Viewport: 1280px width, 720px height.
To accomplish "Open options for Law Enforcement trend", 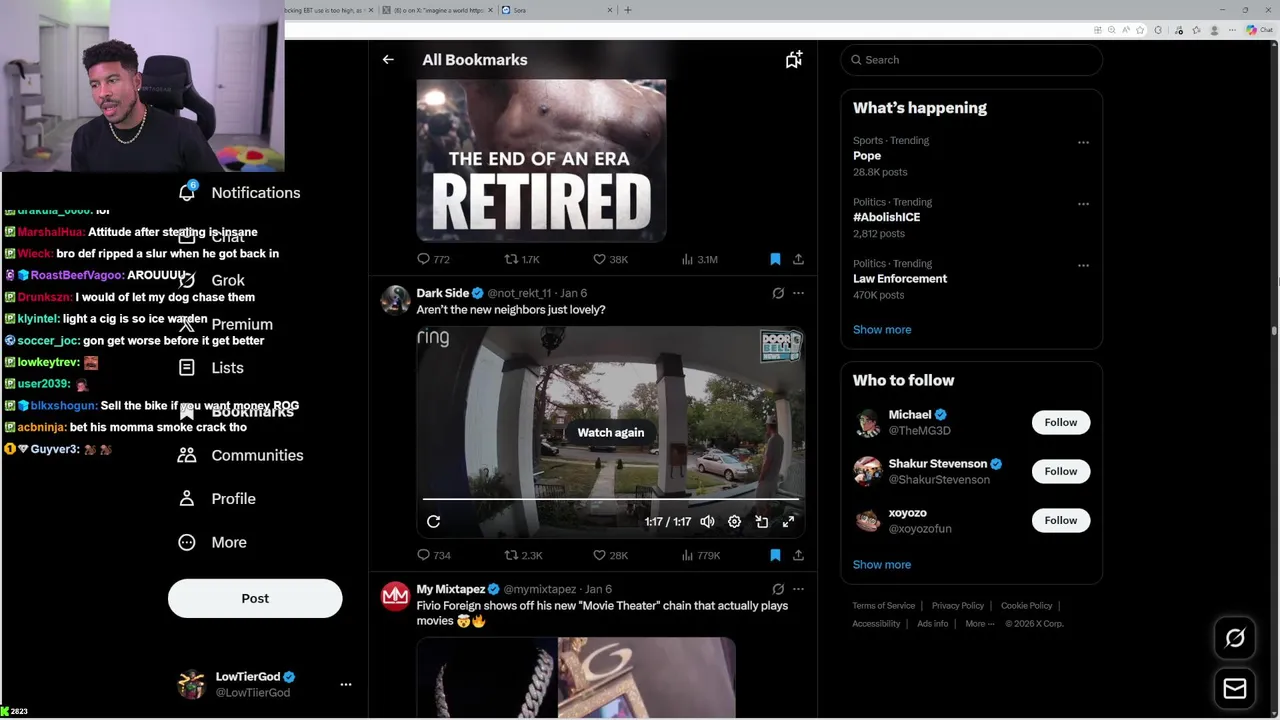I will pyautogui.click(x=1083, y=265).
